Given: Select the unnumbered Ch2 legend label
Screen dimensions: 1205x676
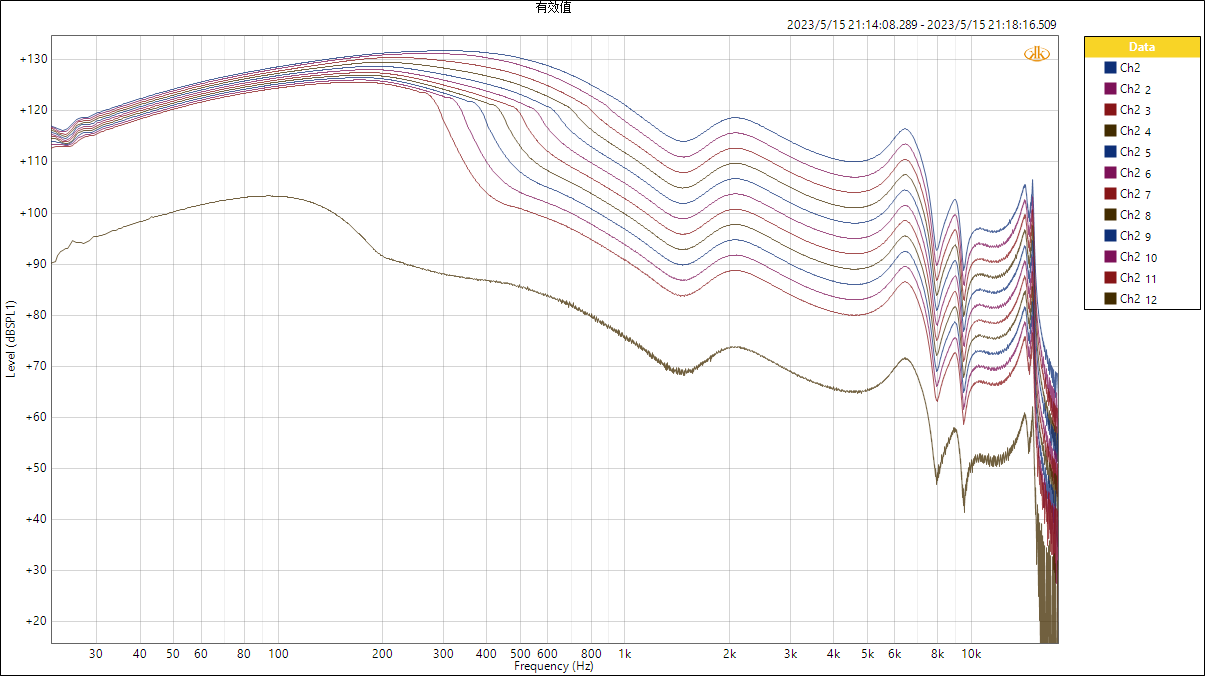Looking at the screenshot, I should [x=1130, y=68].
